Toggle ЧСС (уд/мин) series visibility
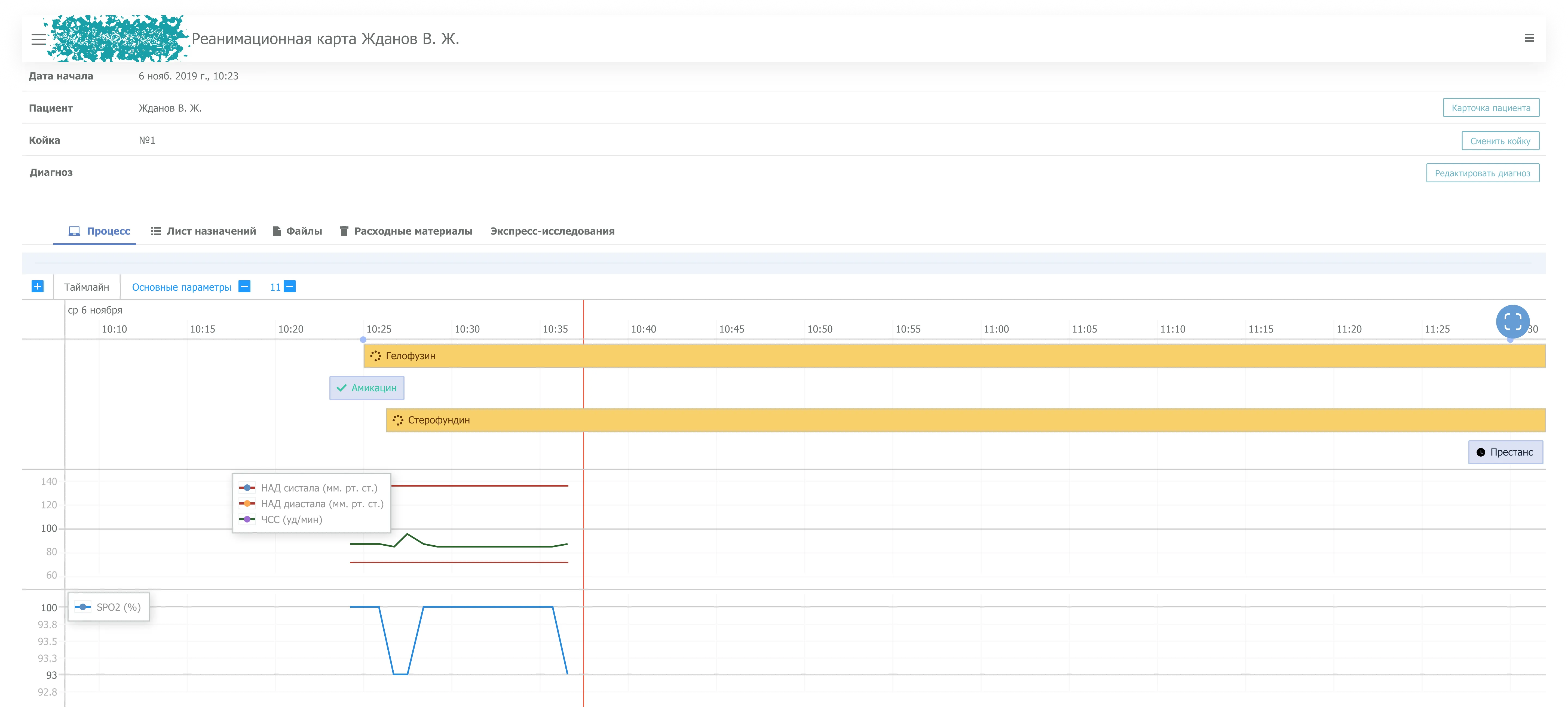 (x=281, y=520)
